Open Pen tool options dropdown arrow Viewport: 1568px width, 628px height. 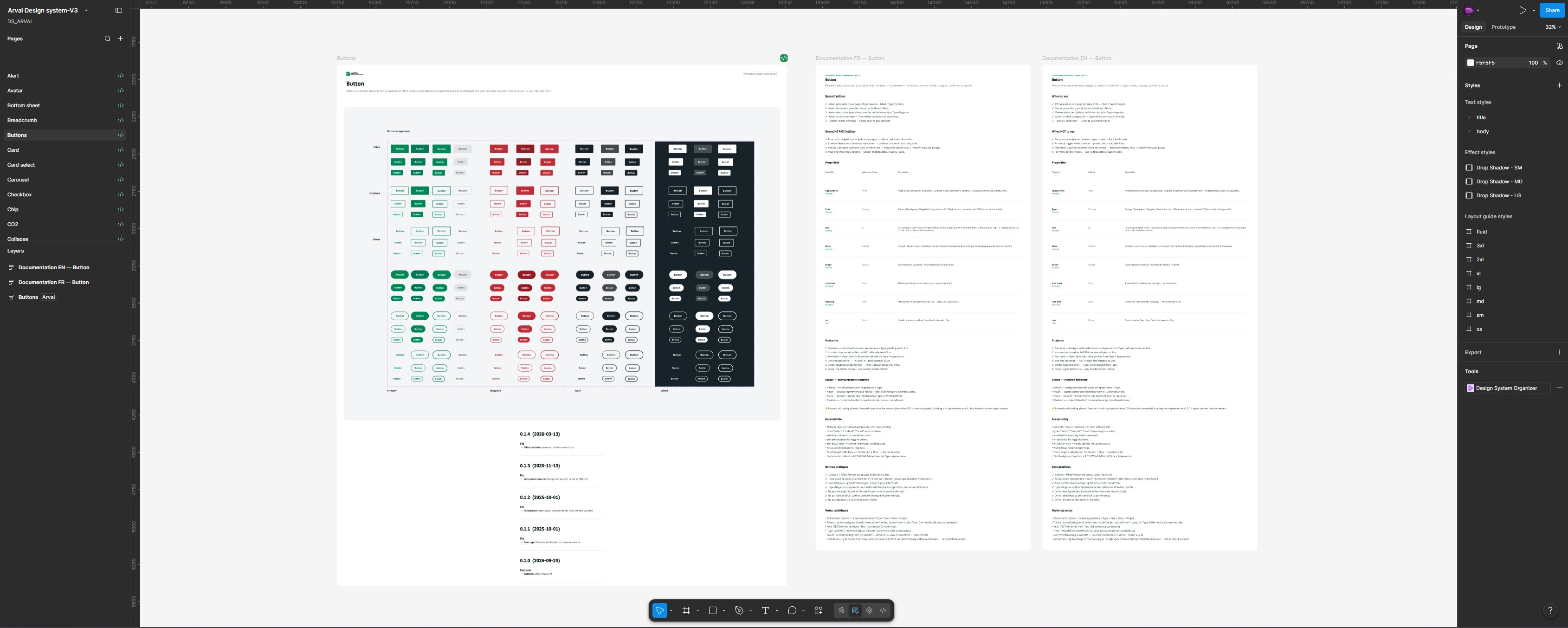coord(750,611)
